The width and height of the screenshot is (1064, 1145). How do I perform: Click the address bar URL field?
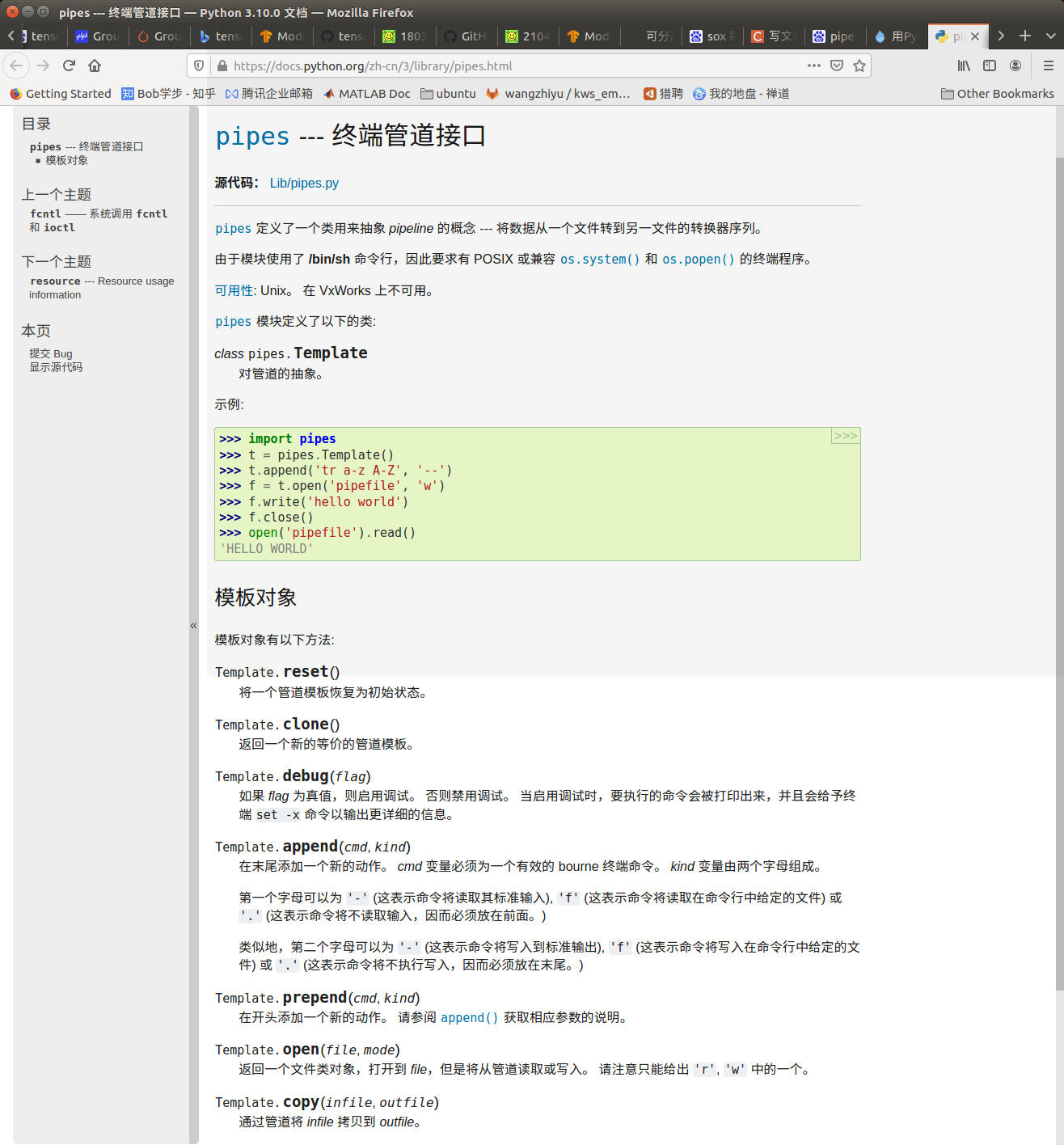[485, 65]
